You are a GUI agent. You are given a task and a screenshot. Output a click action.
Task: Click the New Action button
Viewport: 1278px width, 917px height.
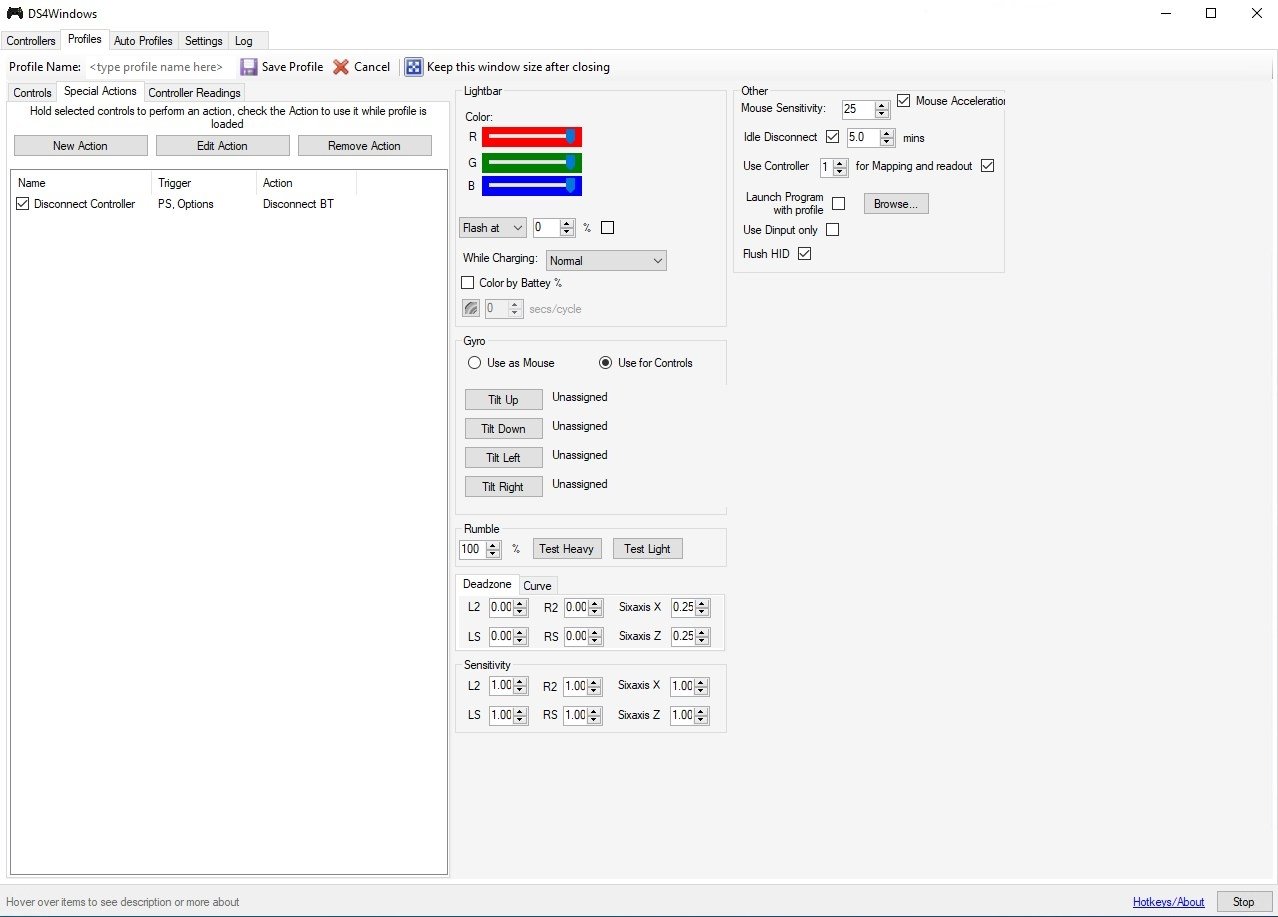[80, 146]
